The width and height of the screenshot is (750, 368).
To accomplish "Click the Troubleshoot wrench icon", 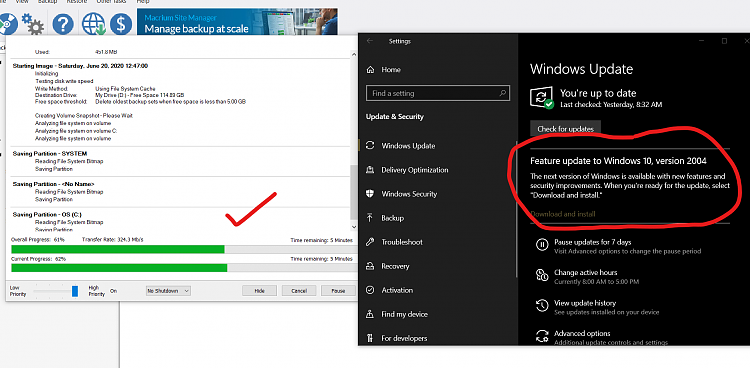I will click(x=370, y=242).
